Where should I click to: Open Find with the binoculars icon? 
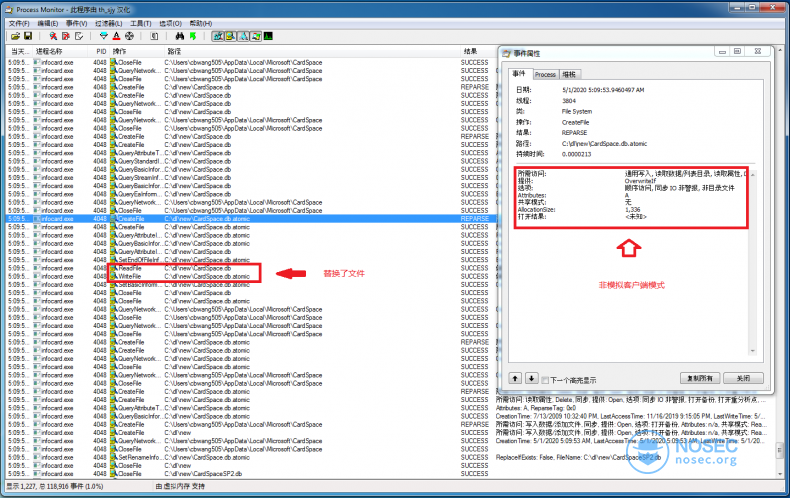point(180,36)
